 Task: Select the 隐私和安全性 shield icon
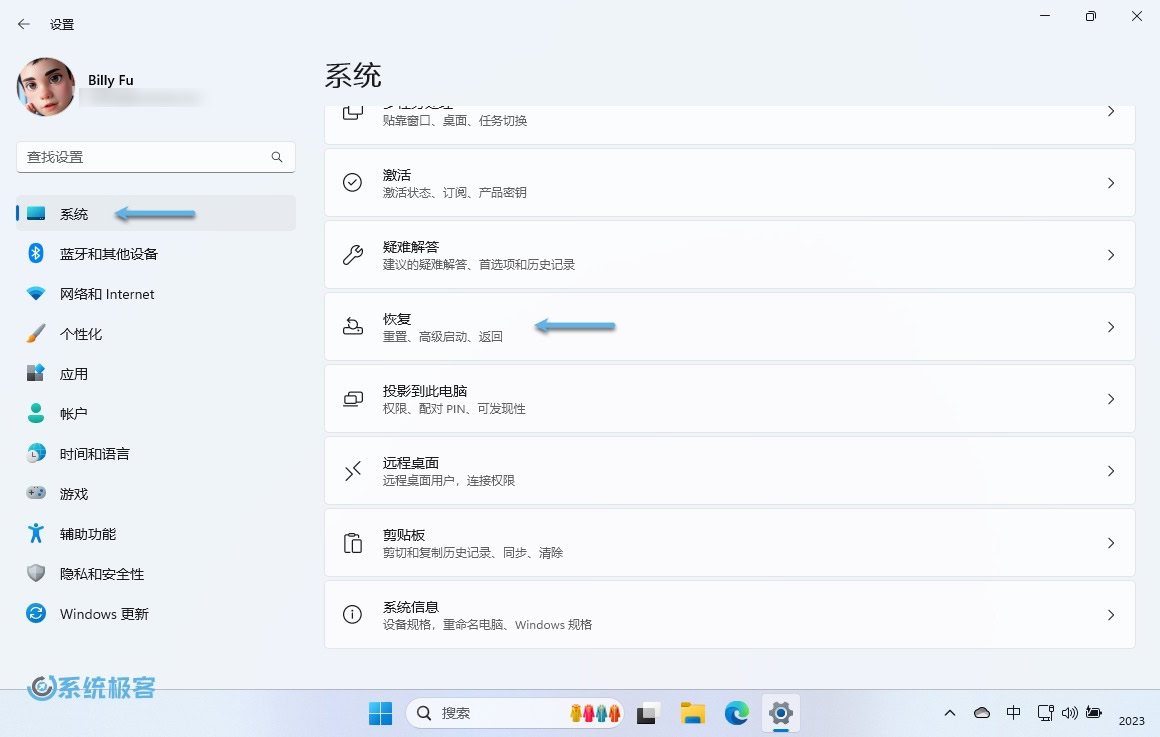point(36,573)
